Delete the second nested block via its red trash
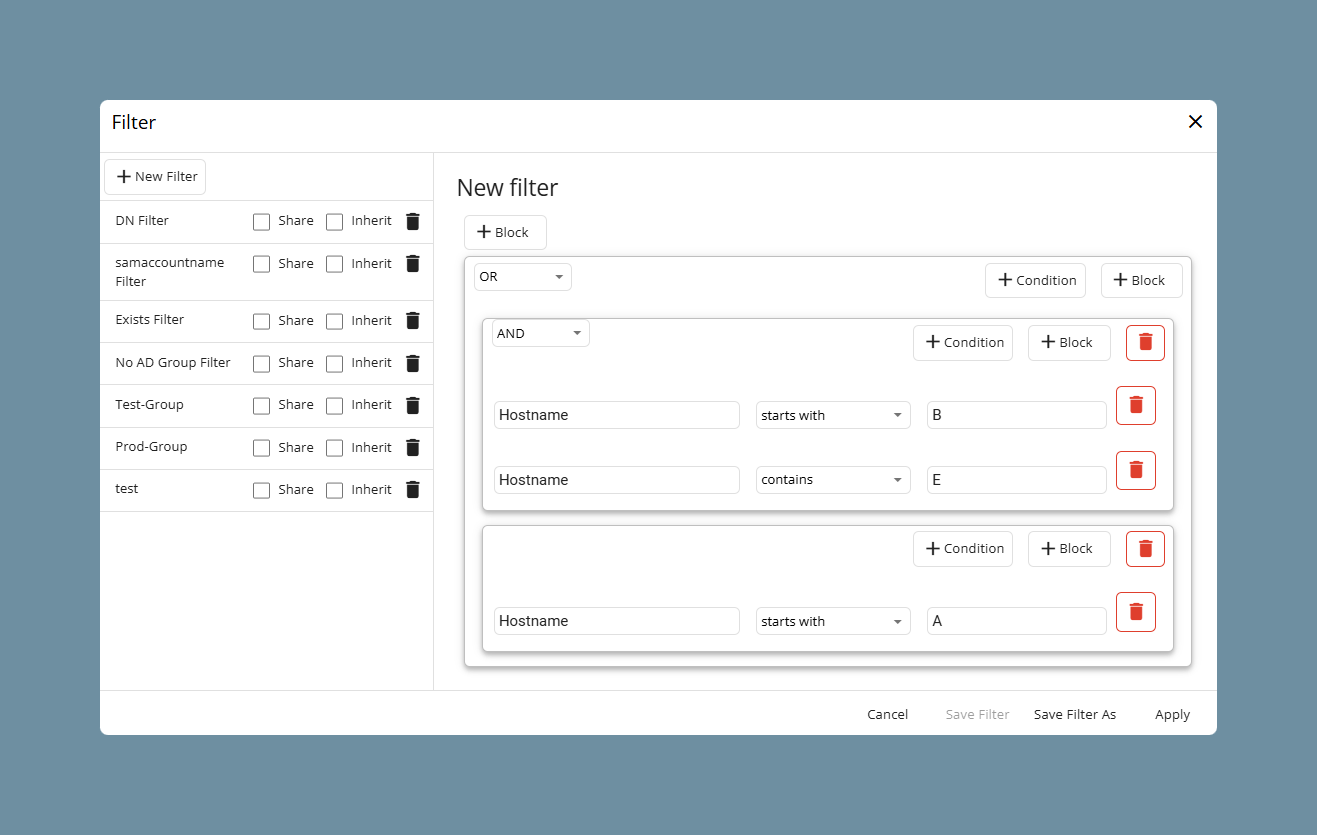1317x835 pixels. (x=1145, y=548)
